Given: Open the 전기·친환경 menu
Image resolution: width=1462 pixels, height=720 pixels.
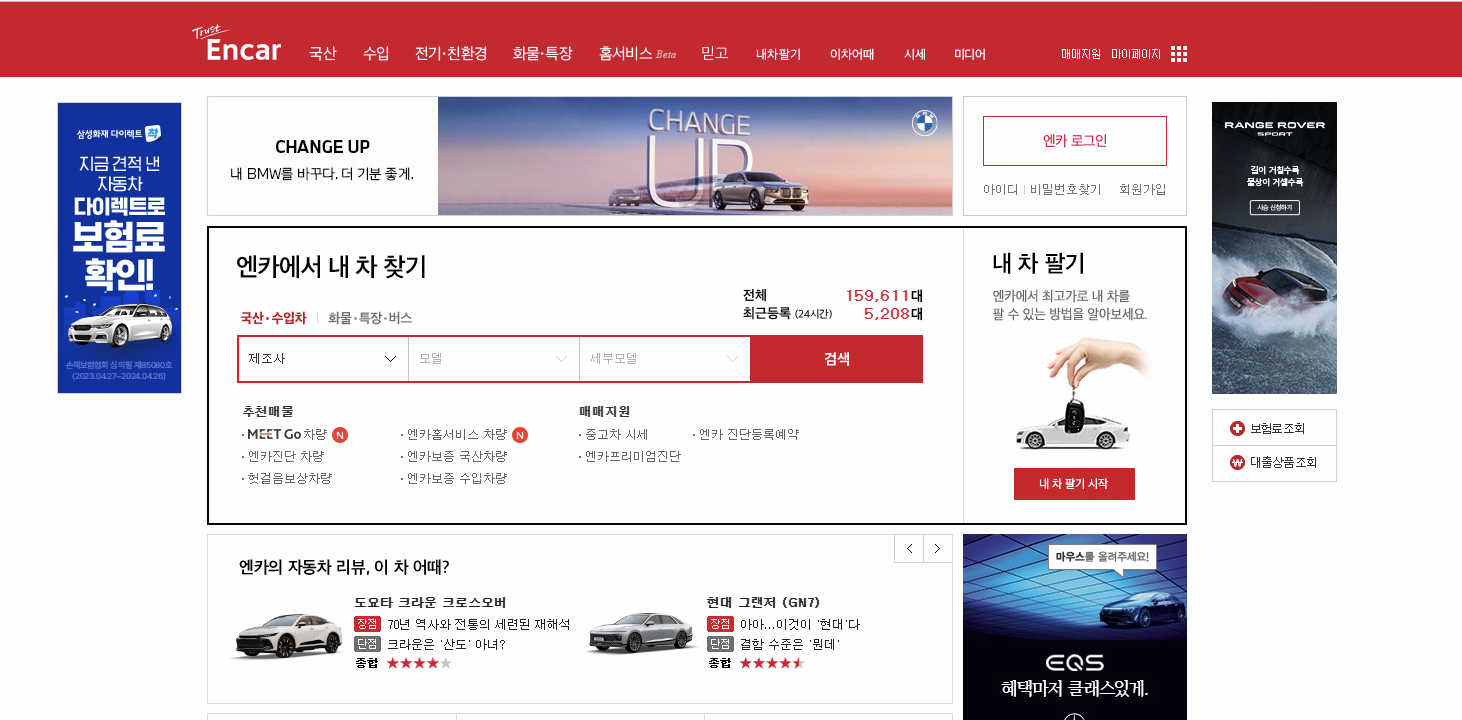Looking at the screenshot, I should [x=451, y=54].
